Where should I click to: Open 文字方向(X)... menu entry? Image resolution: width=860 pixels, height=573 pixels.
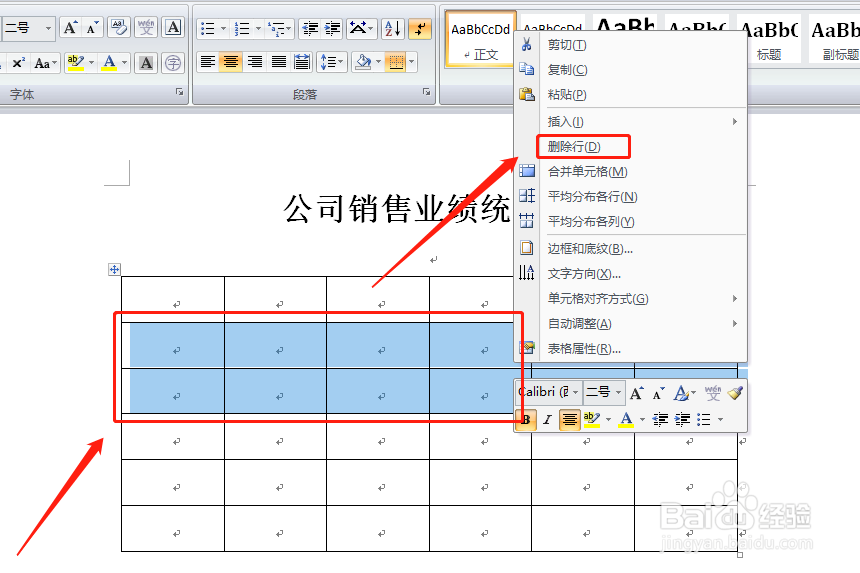coord(631,274)
